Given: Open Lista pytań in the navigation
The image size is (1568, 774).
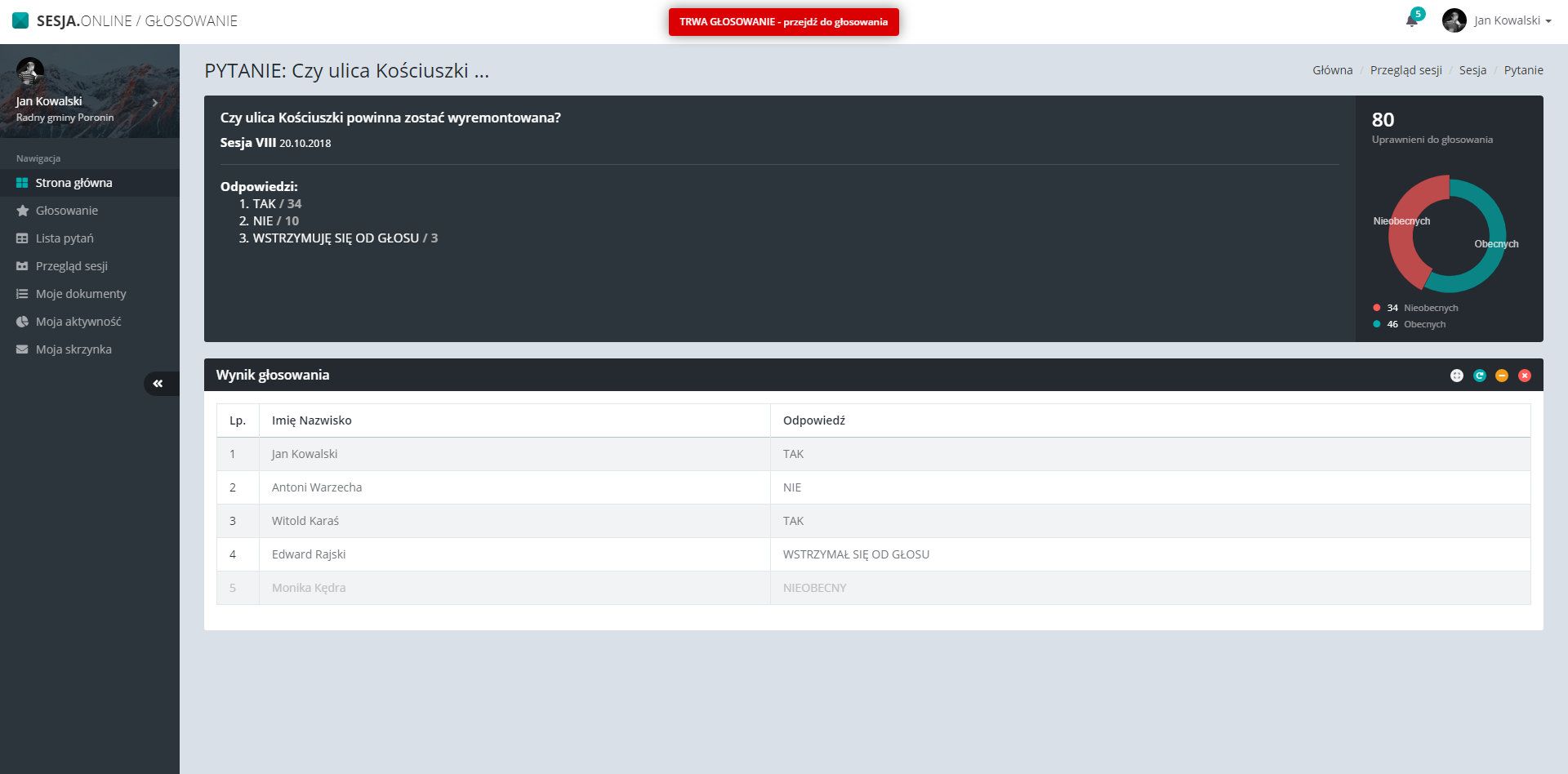Looking at the screenshot, I should click(x=65, y=238).
